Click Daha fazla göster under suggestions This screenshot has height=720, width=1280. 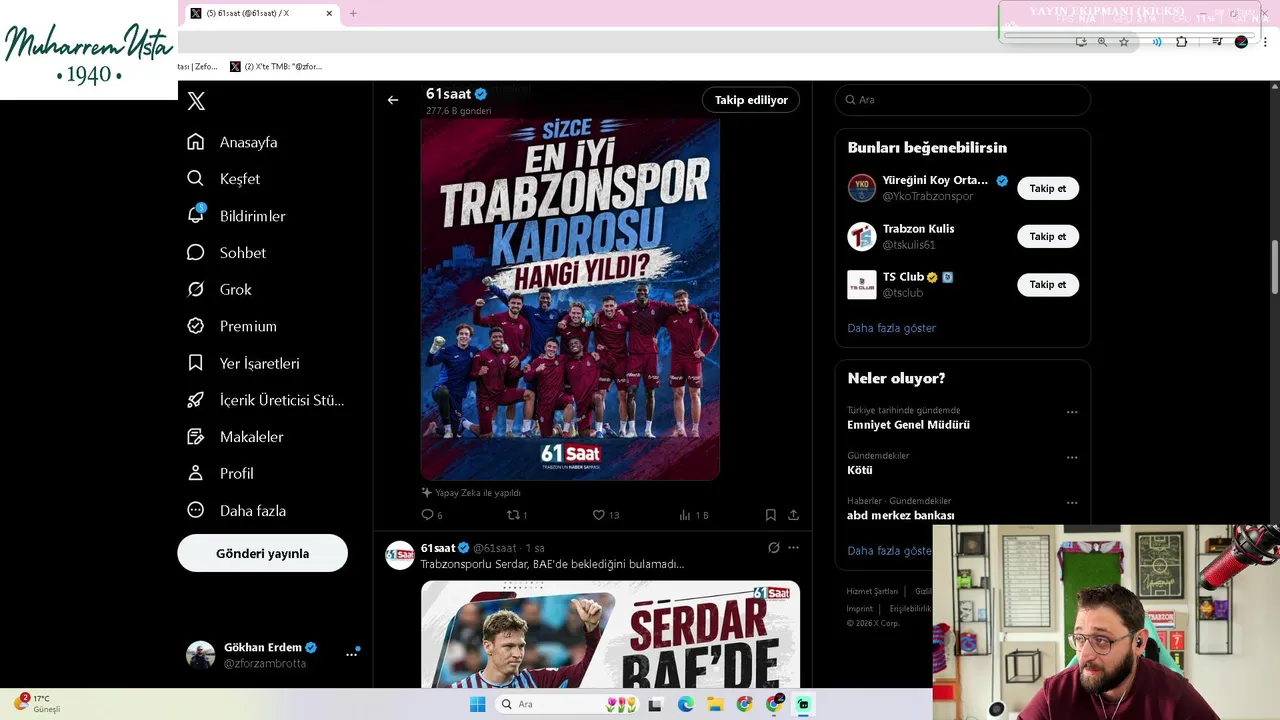point(892,328)
